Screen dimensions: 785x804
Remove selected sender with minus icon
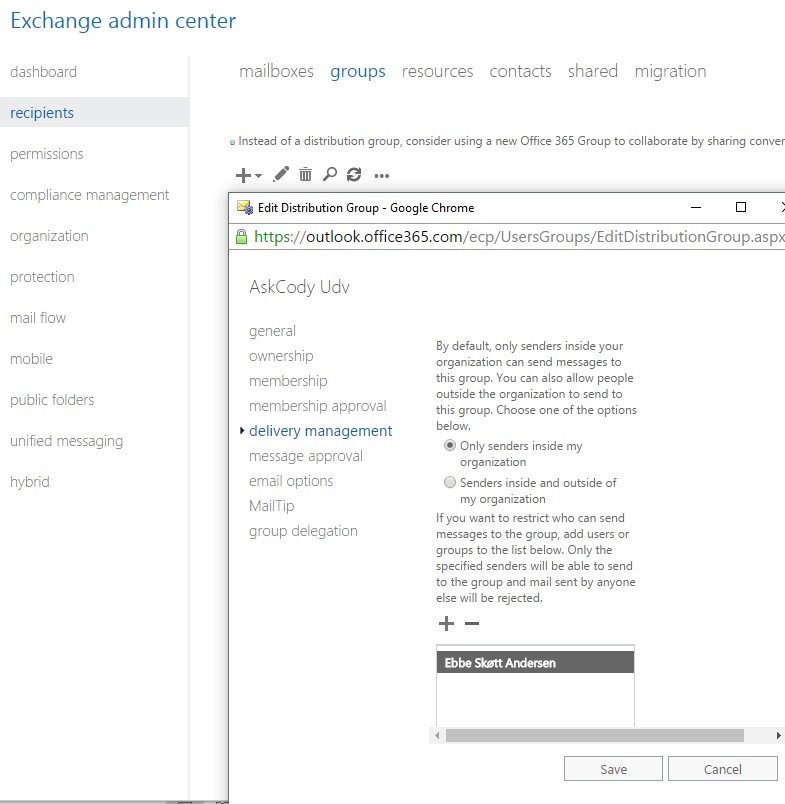(472, 624)
